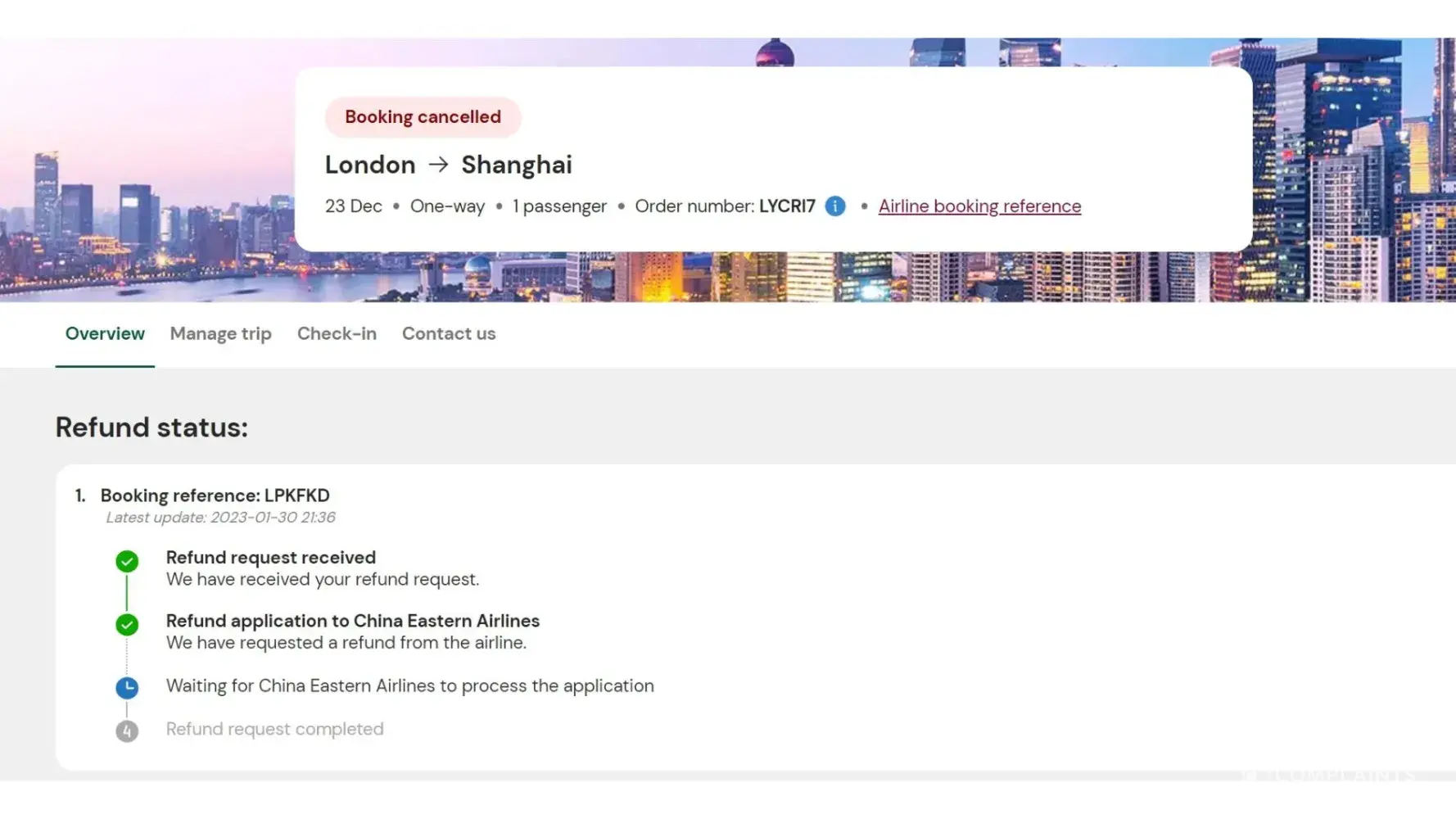Click green checkmark for China Eastern refund application
The height and width of the screenshot is (819, 1456).
[x=127, y=625]
